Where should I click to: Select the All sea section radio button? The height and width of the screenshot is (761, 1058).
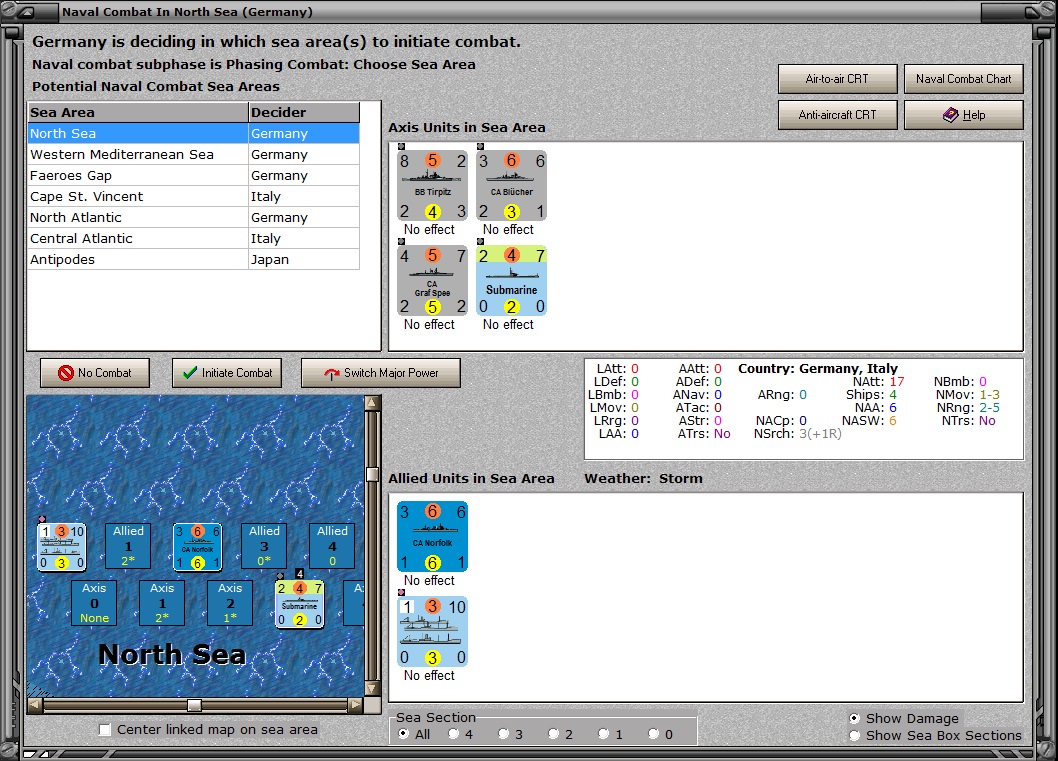403,734
